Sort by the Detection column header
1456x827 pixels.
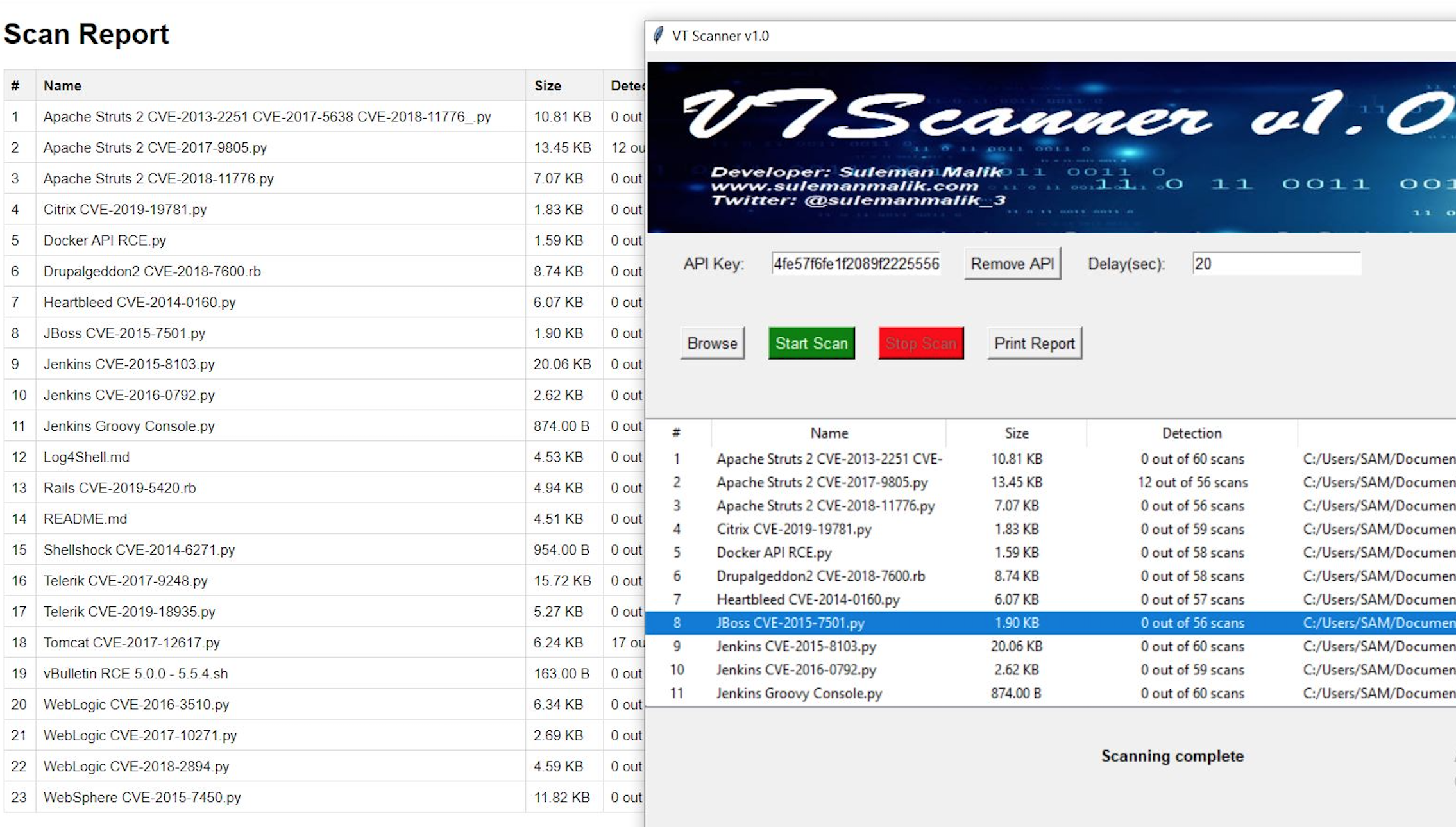coord(1192,433)
